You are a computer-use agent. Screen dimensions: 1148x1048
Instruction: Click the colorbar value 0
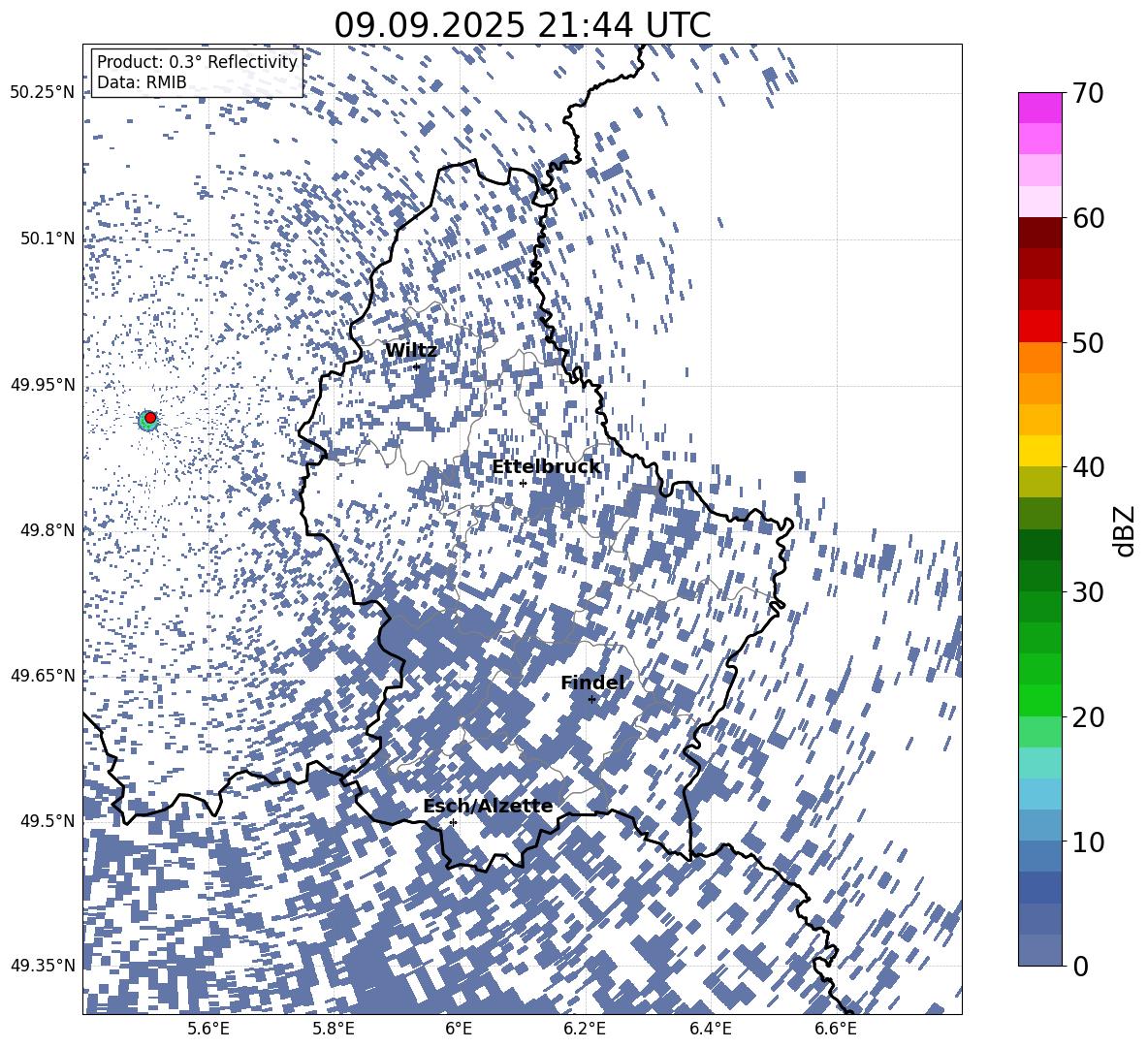[1081, 966]
